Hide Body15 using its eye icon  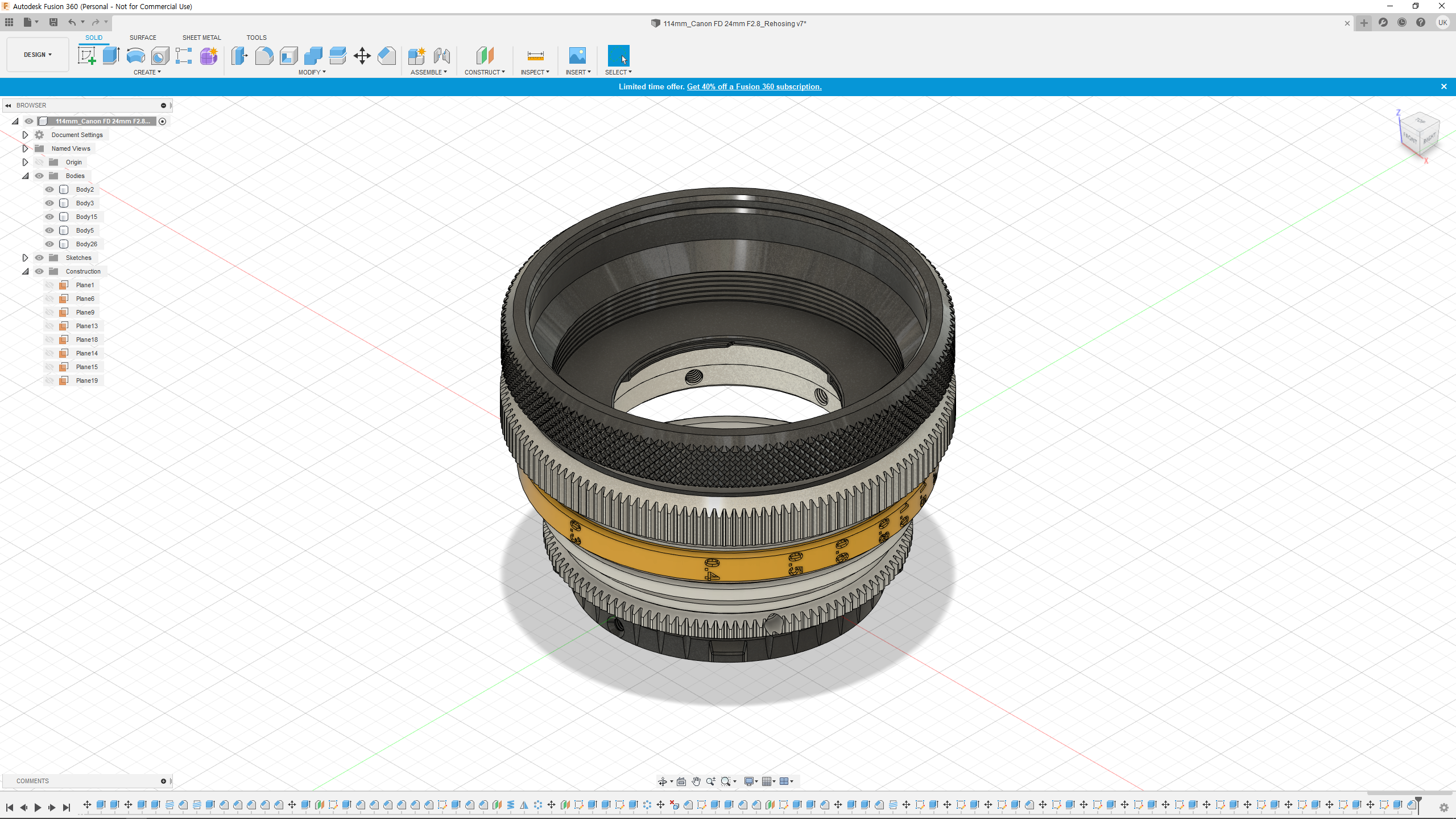49,217
